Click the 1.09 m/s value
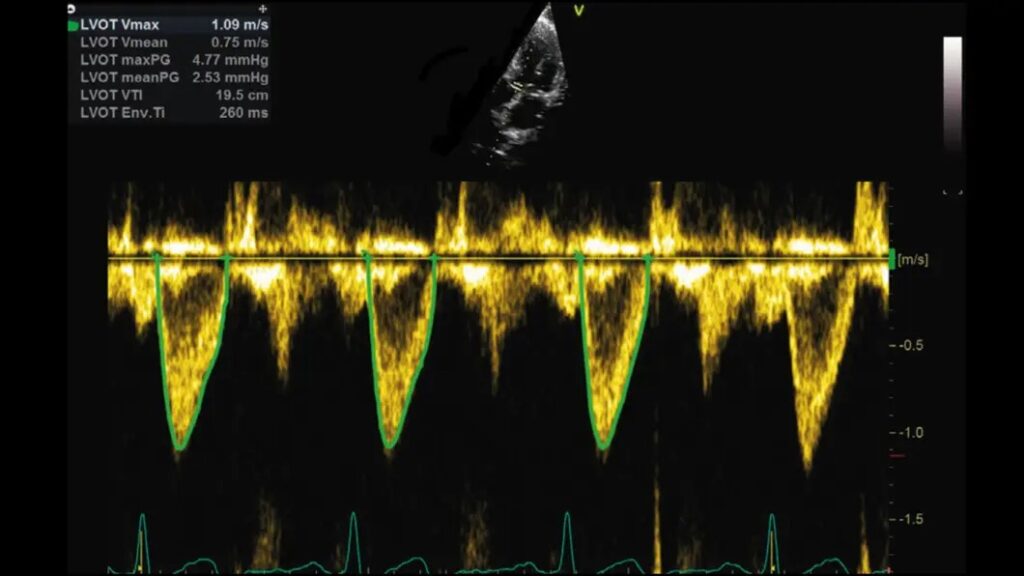Viewport: 1024px width, 576px height. click(240, 25)
